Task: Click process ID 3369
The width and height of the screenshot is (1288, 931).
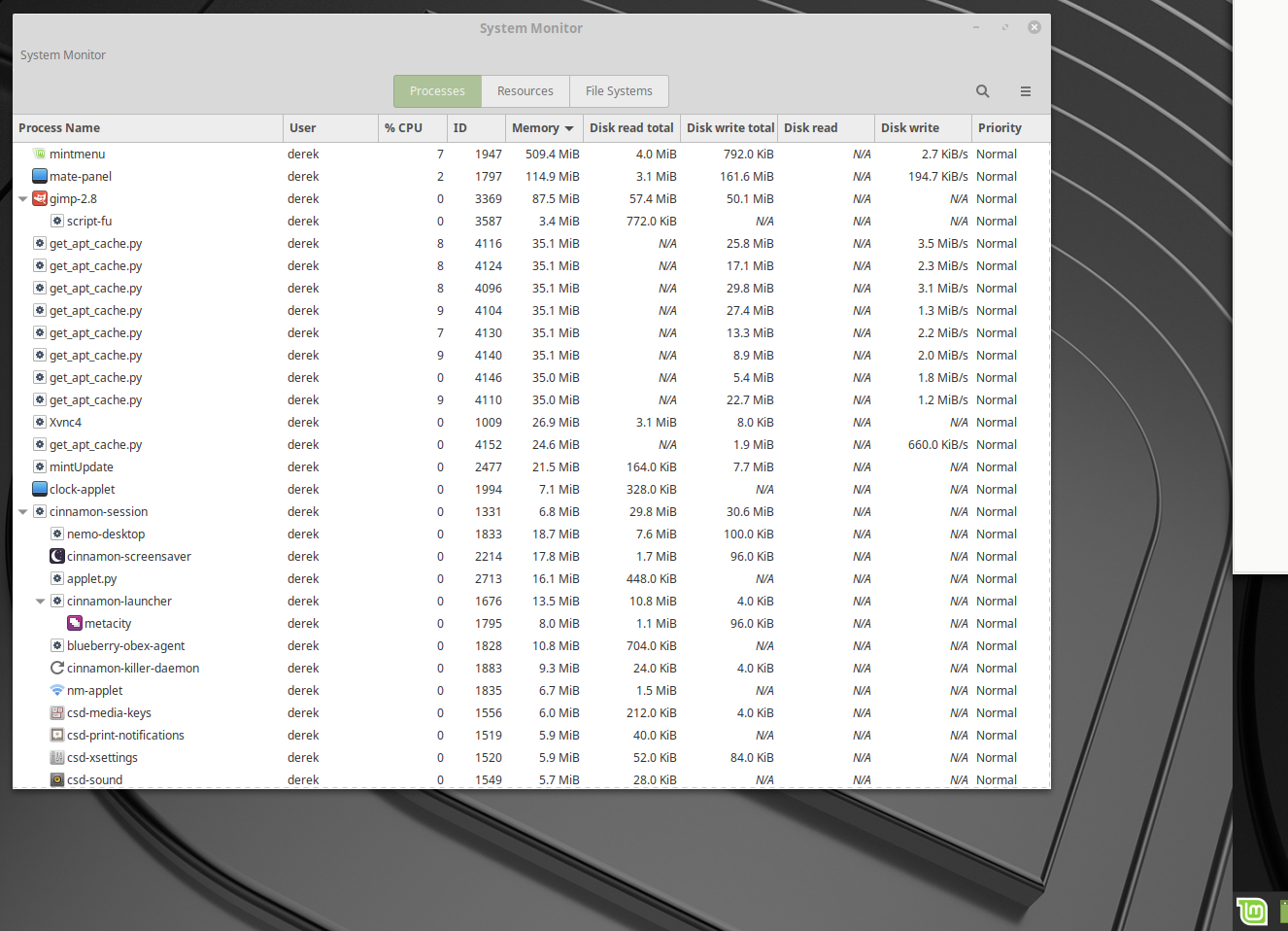Action: point(489,198)
